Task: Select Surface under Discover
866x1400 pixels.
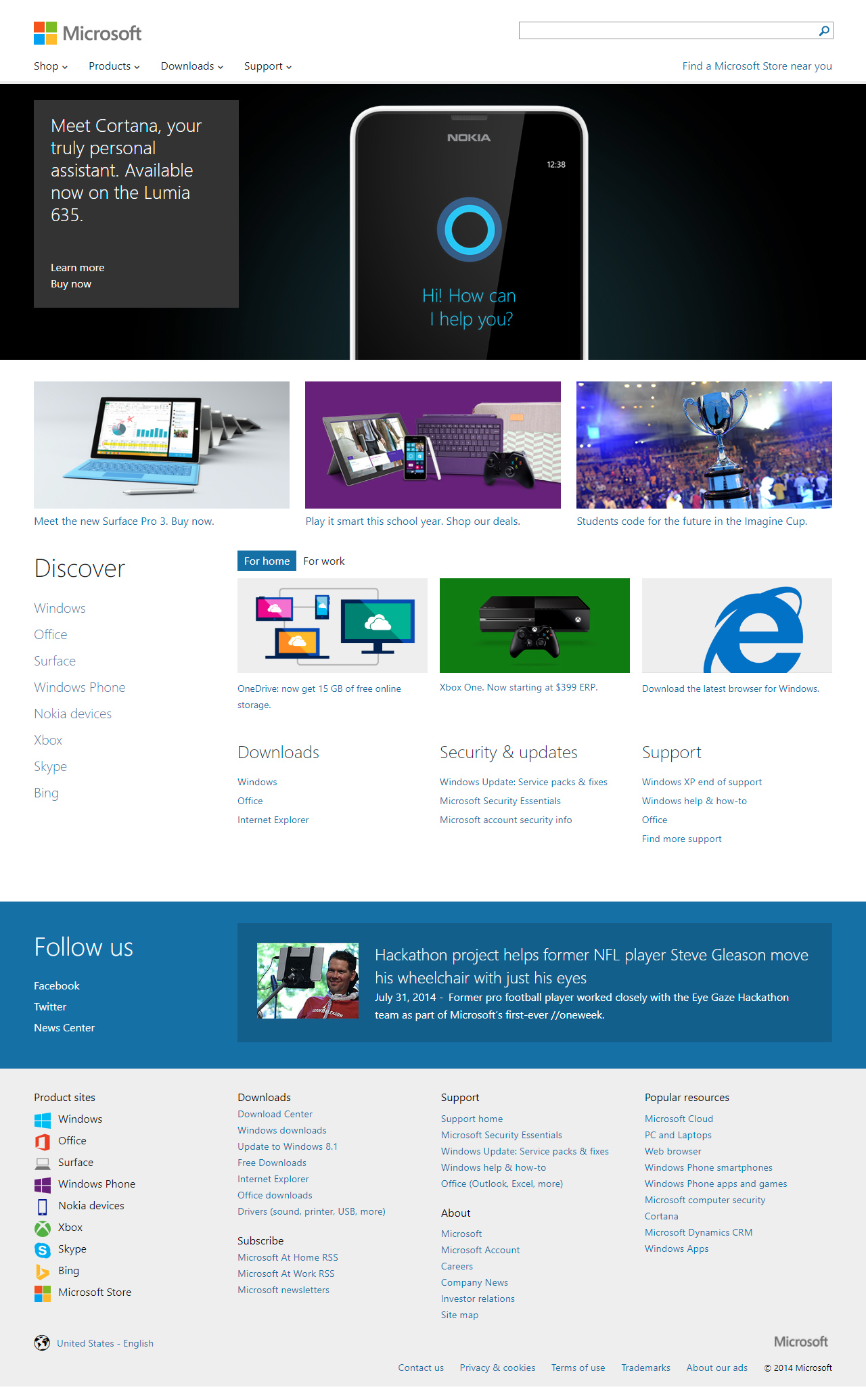Action: click(x=55, y=661)
